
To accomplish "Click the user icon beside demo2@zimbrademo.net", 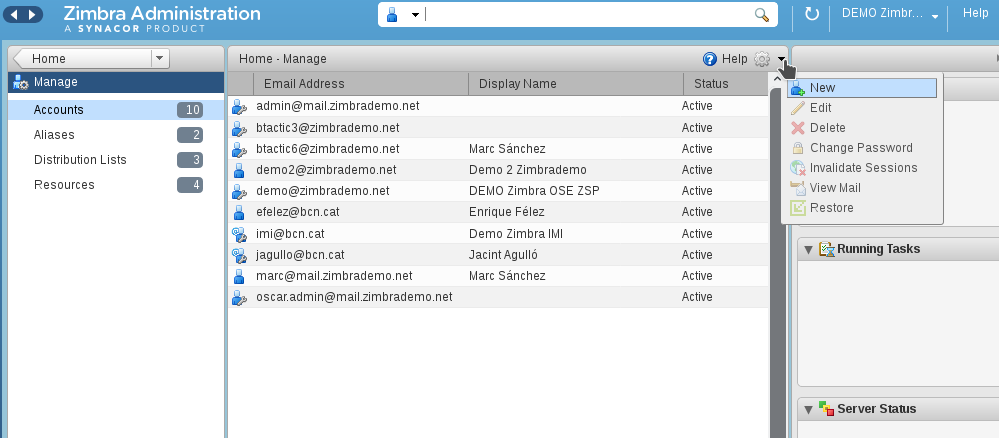I will pos(239,170).
